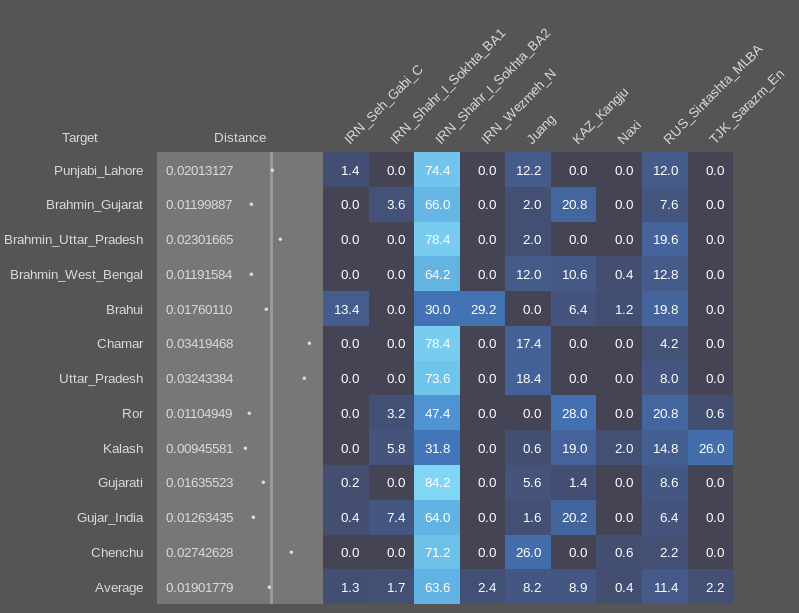Click the 29.2 cell in Brahui row
Viewport: 799px width, 613px height.
483,309
